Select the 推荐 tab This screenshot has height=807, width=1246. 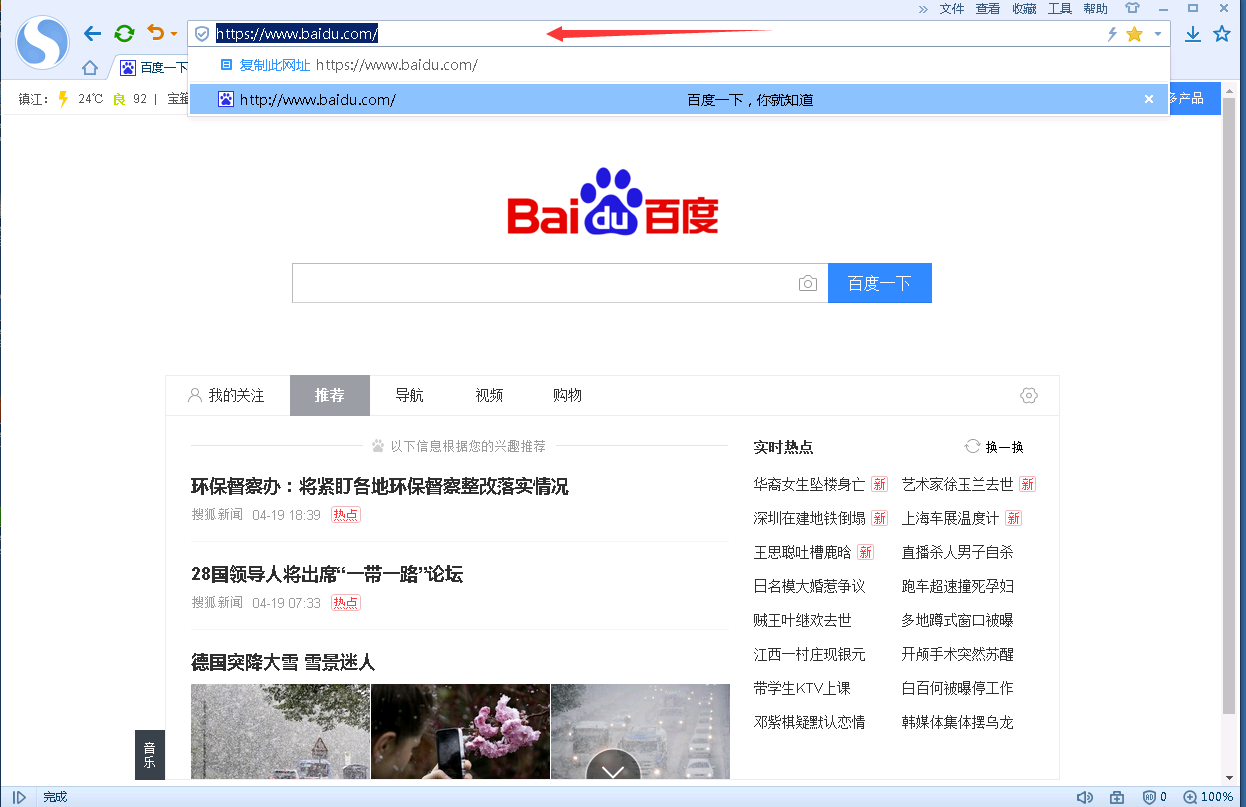pos(330,396)
